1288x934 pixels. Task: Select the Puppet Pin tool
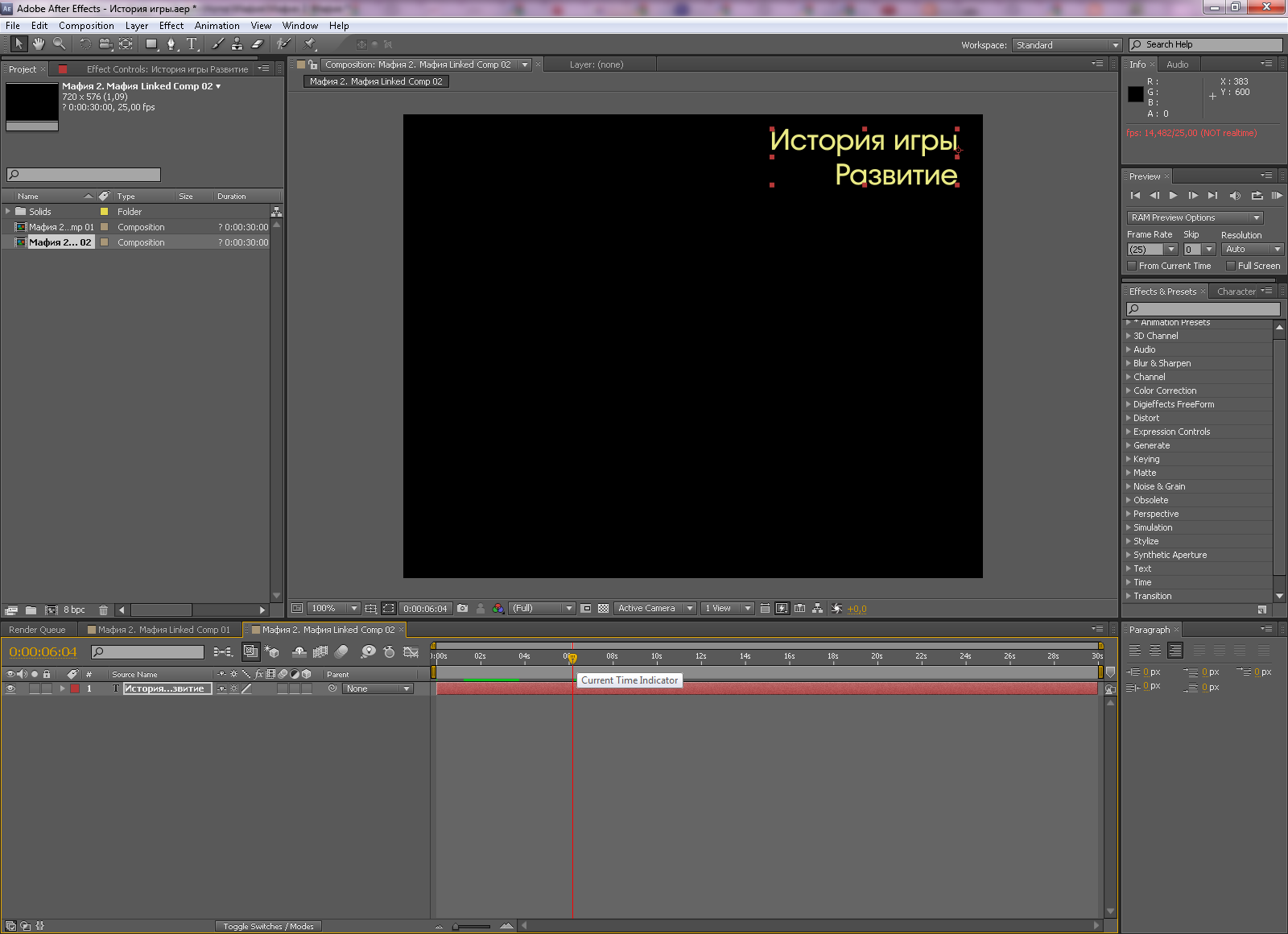click(310, 44)
